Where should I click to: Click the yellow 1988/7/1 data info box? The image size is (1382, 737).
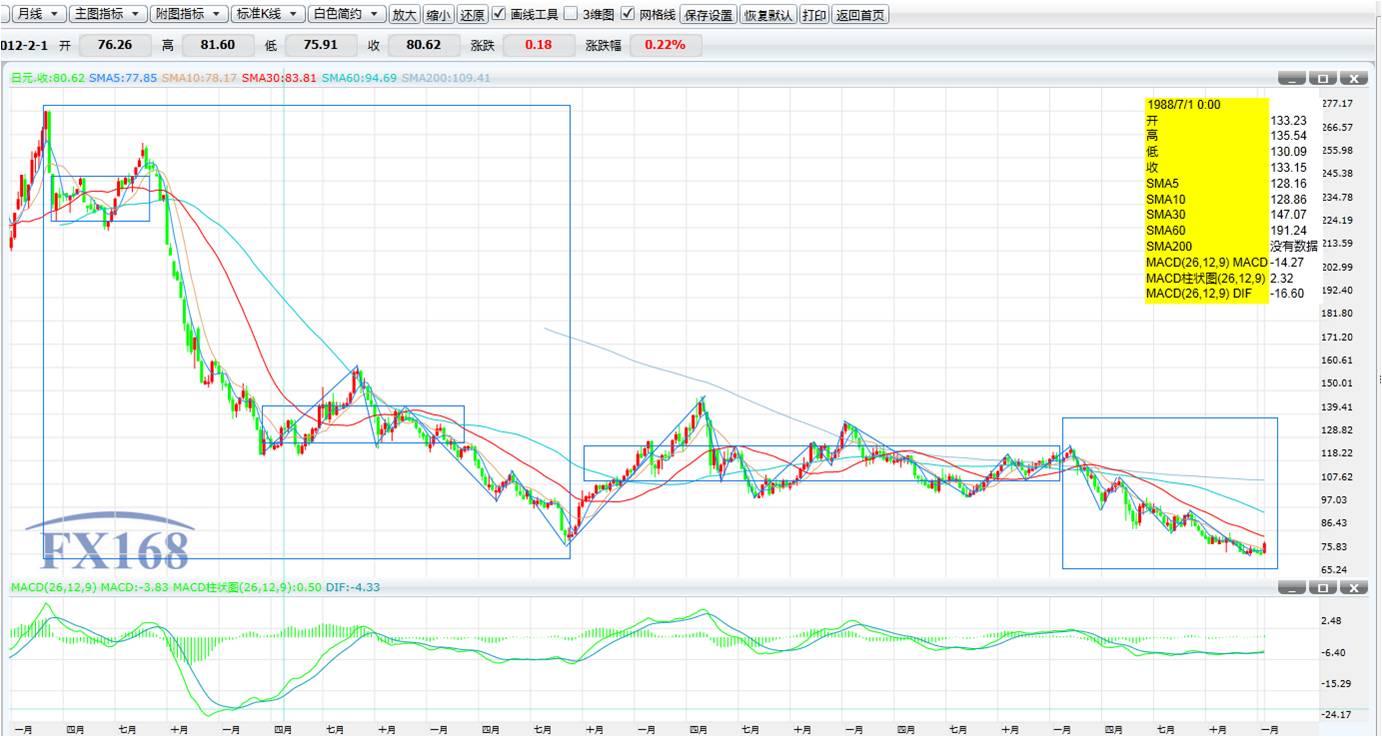point(1206,200)
